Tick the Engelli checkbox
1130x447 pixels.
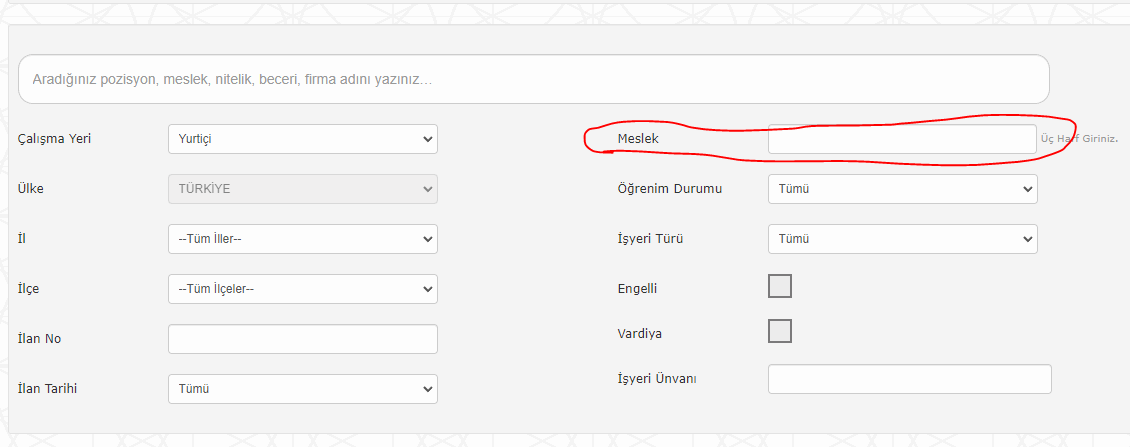coord(780,286)
